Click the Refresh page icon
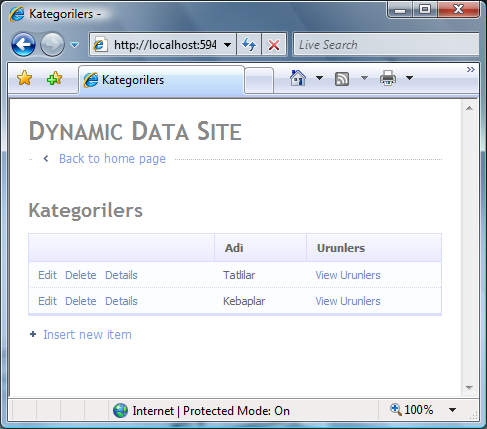 tap(249, 44)
